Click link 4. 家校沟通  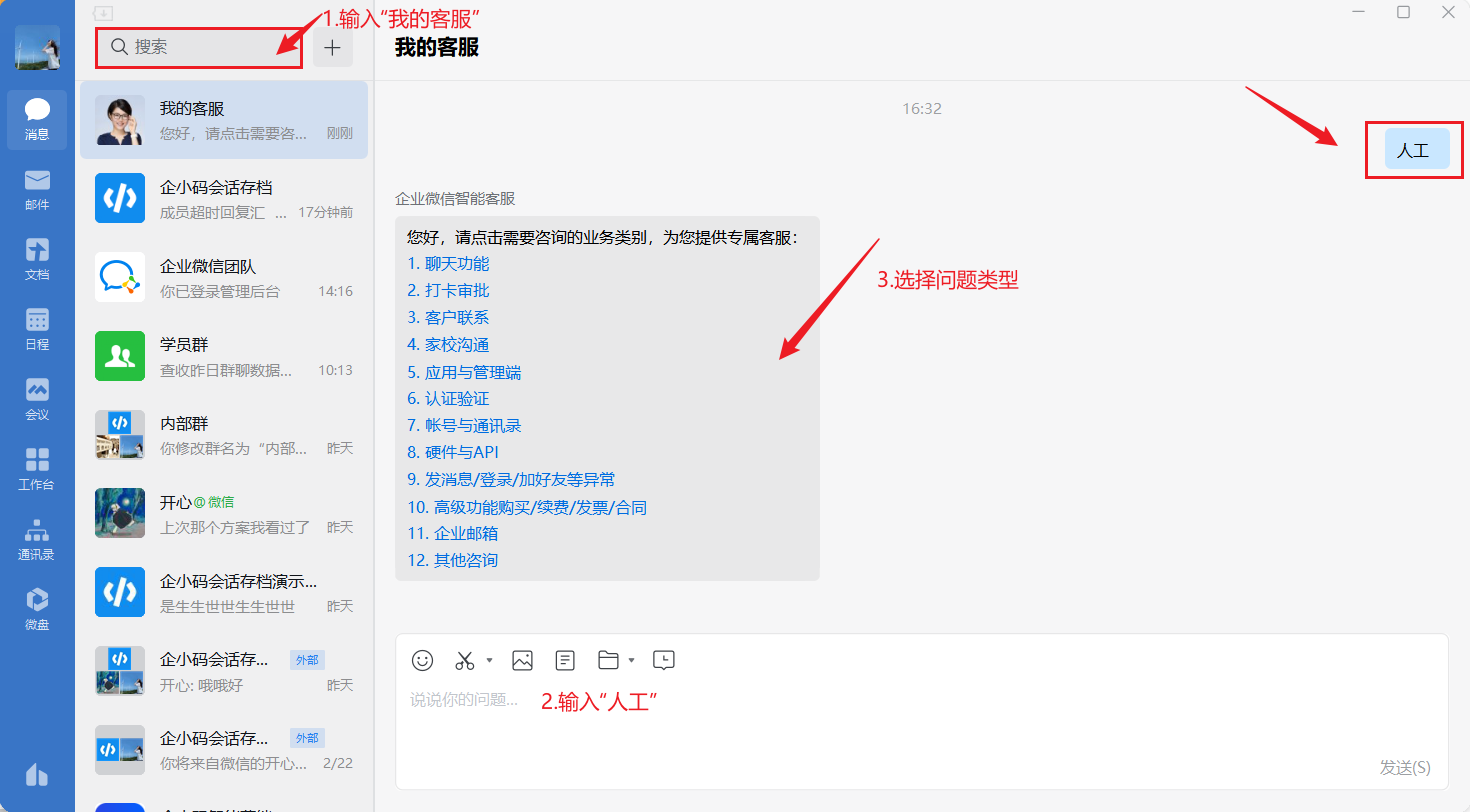pos(448,345)
